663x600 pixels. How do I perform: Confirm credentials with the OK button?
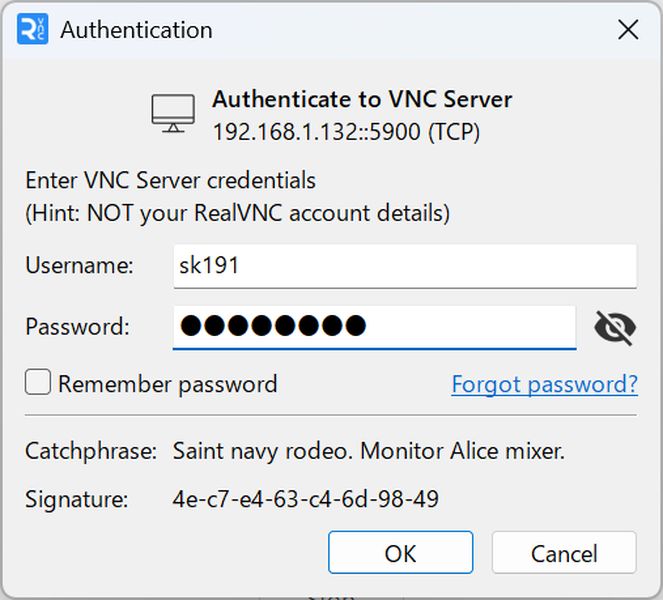coord(400,553)
